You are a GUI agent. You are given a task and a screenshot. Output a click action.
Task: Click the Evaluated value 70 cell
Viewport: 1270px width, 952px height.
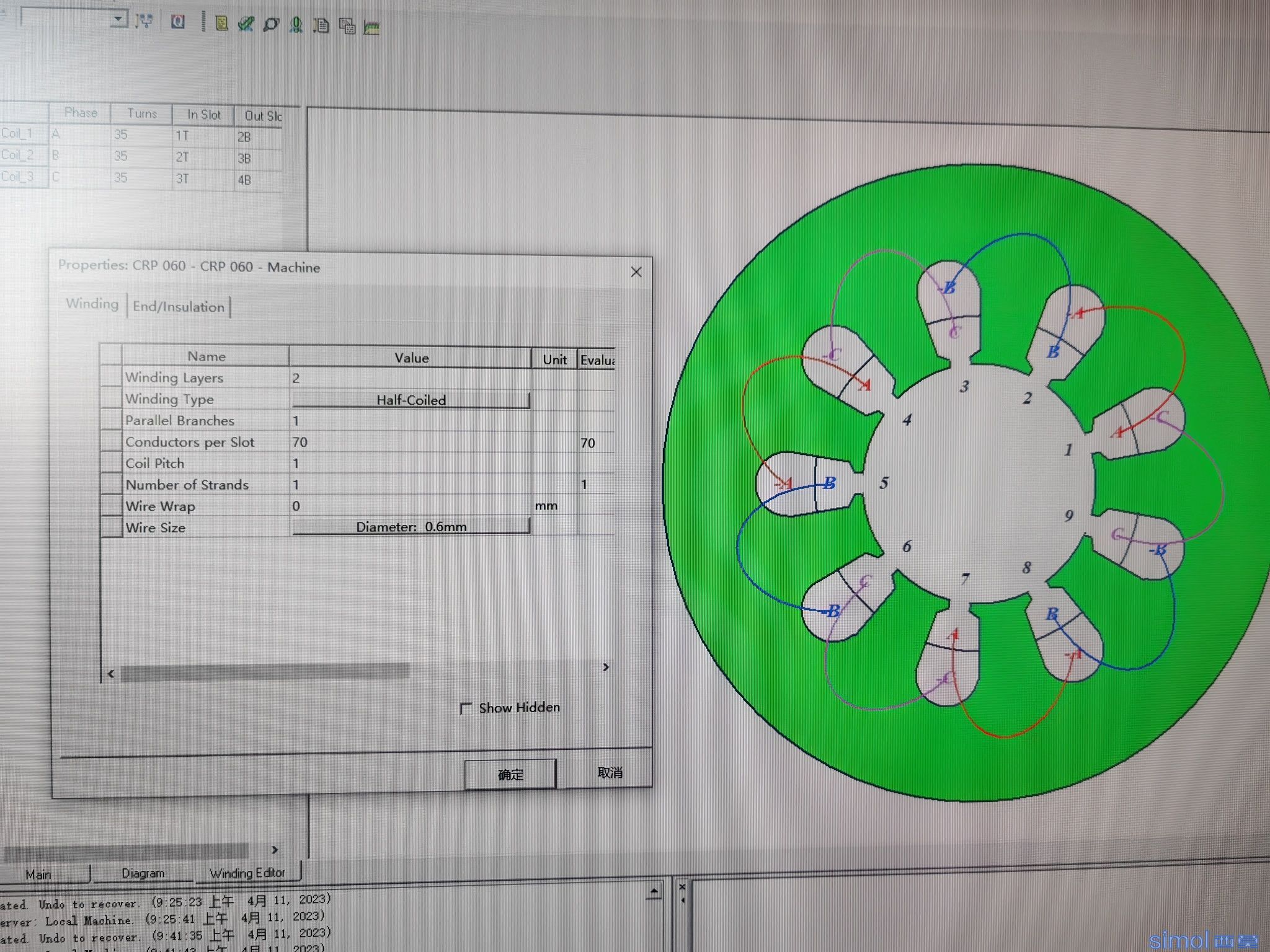[x=596, y=443]
